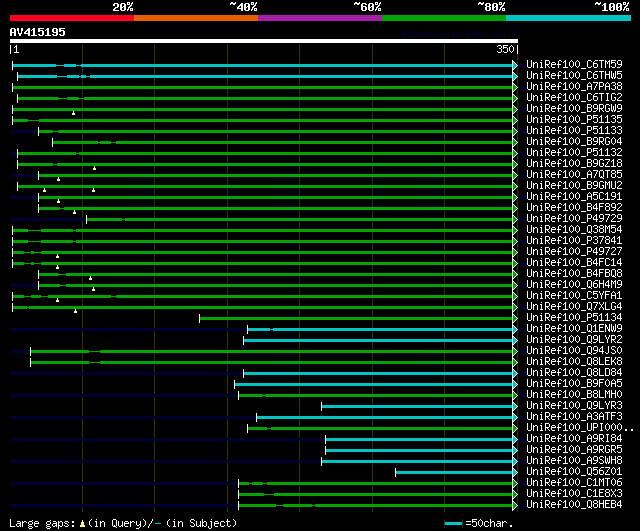Select the UniRef100_A7QT85 label
The height and width of the screenshot is (531, 640).
coord(574,175)
